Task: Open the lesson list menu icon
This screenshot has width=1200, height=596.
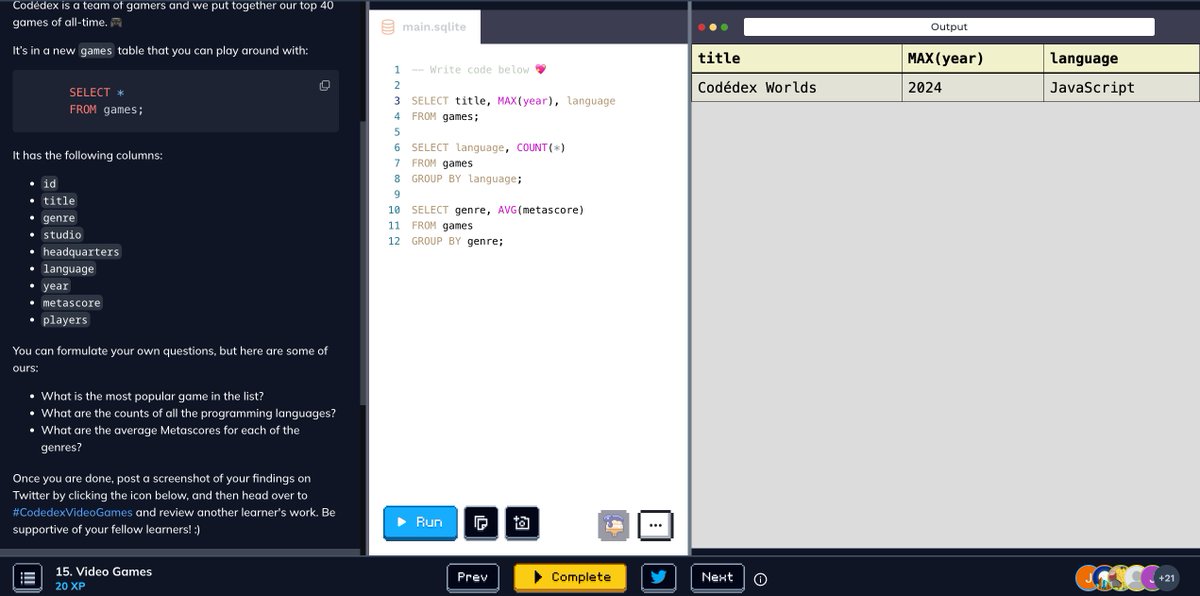Action: tap(28, 577)
